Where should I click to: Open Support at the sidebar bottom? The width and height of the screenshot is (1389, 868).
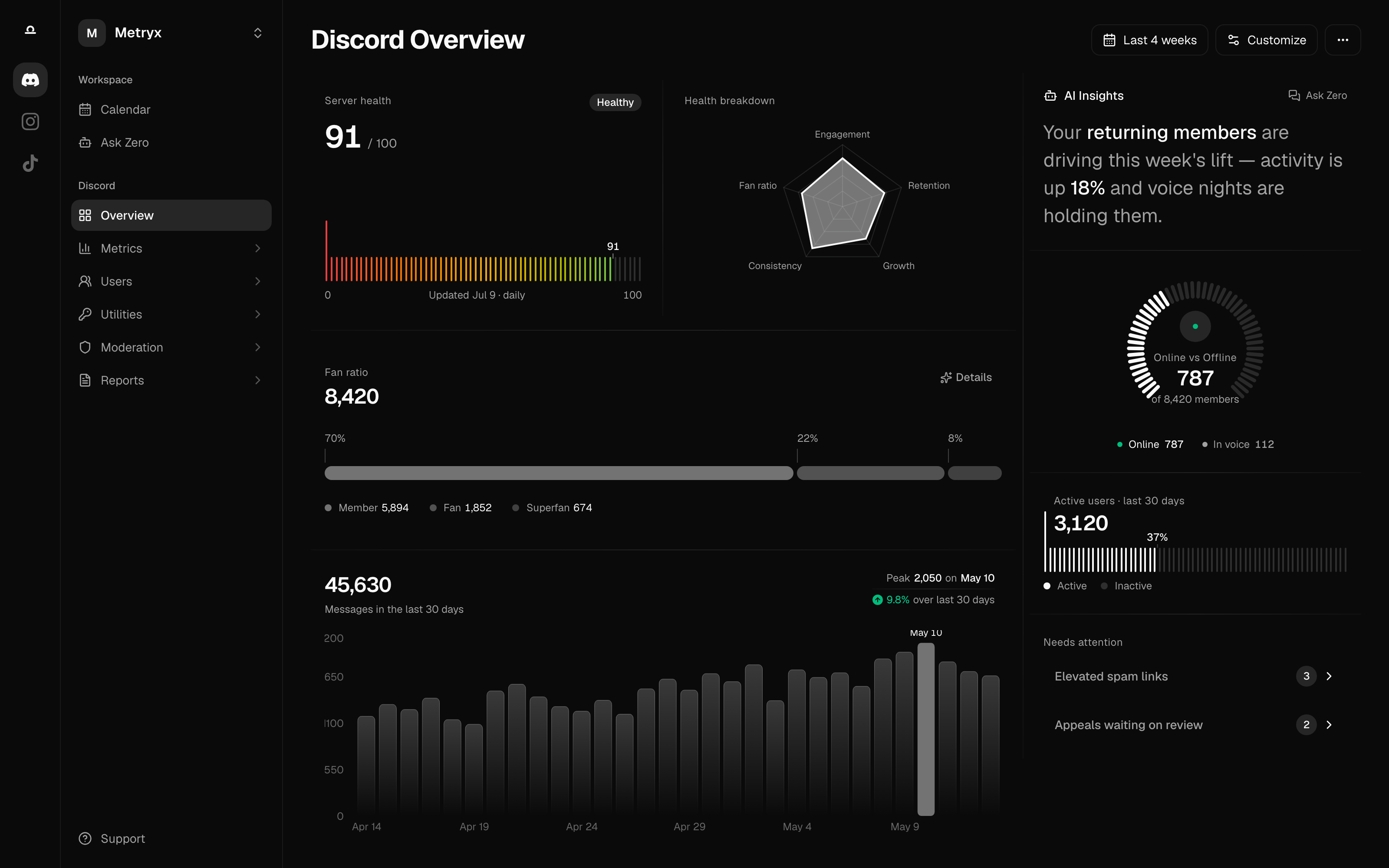[x=171, y=839]
